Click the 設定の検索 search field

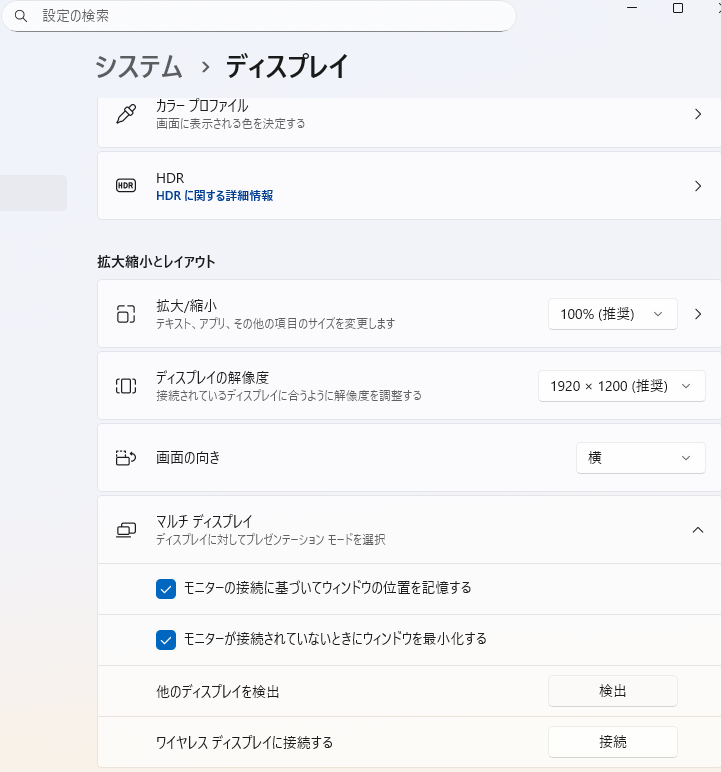[270, 17]
